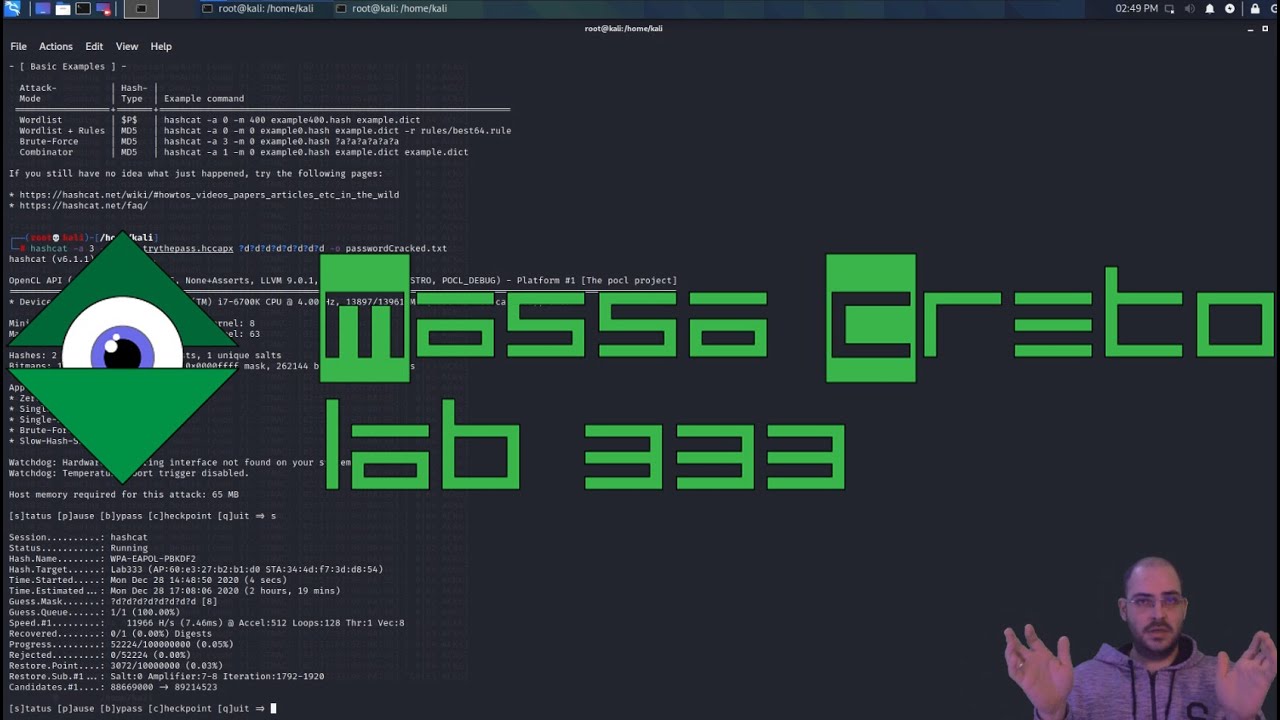Viewport: 1280px width, 720px height.
Task: Open the Kali dragon applications menu
Action: pos(12,9)
